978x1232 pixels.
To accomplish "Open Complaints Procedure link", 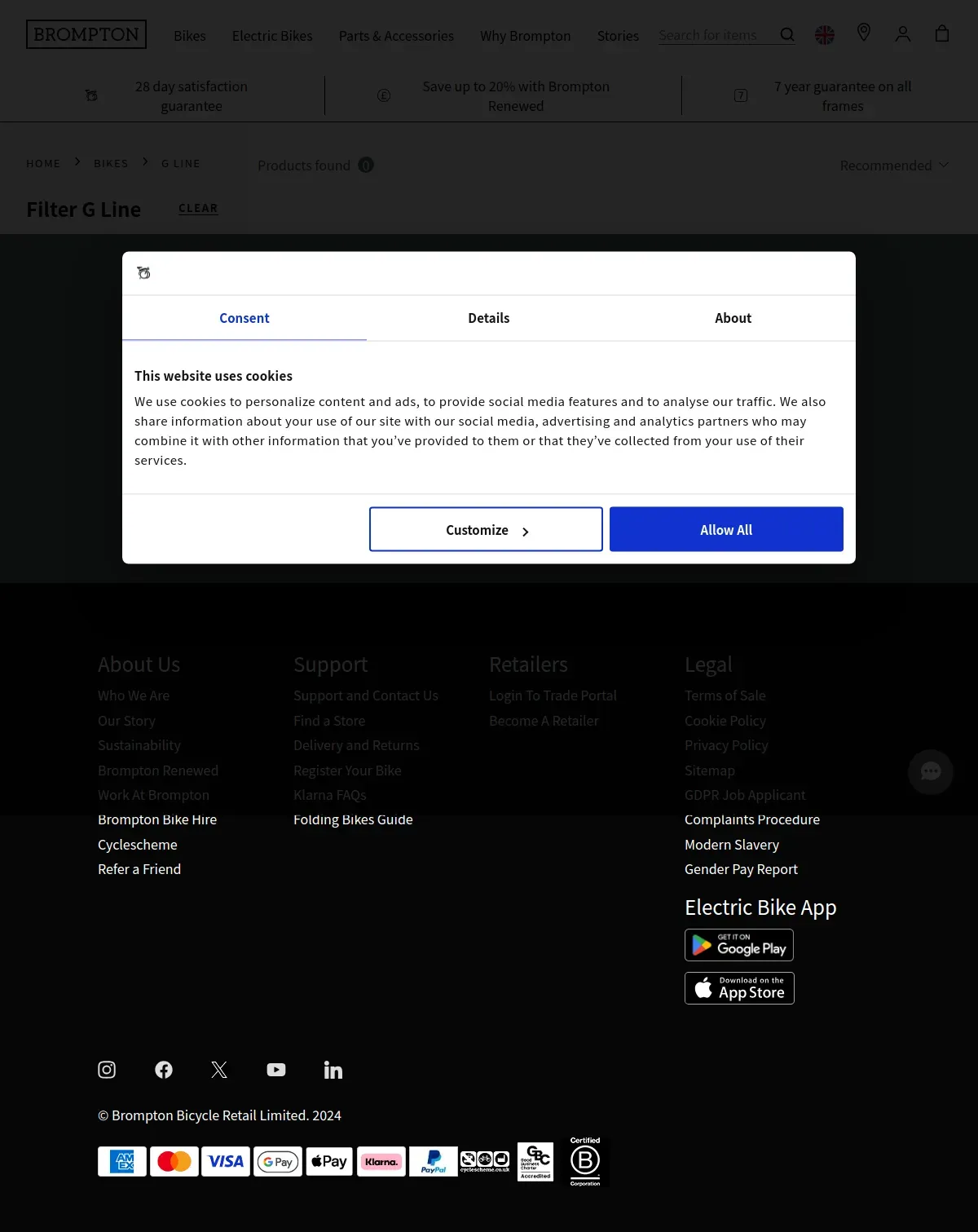I will [752, 819].
